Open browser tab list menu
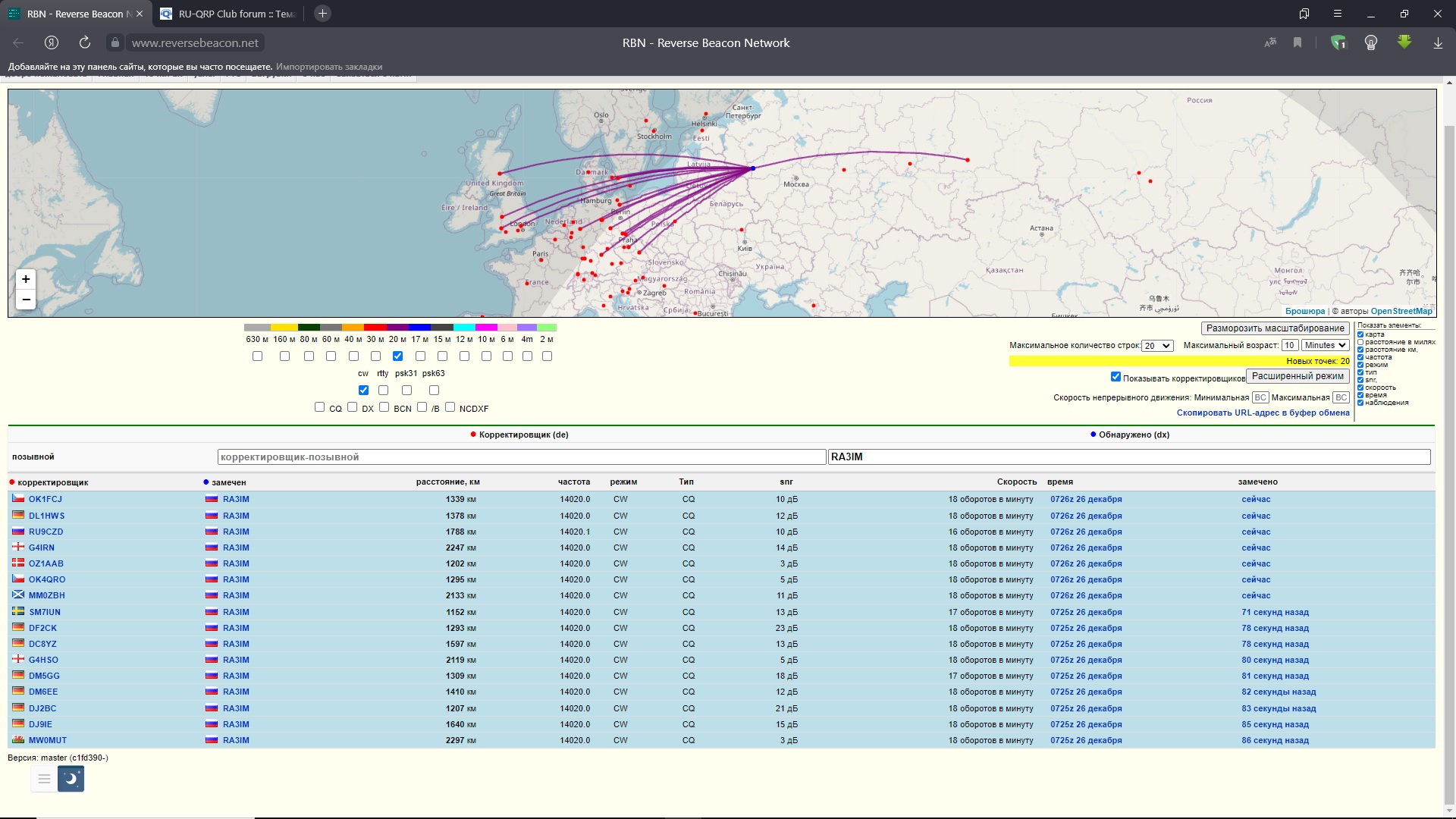This screenshot has width=1456, height=819. [1337, 14]
